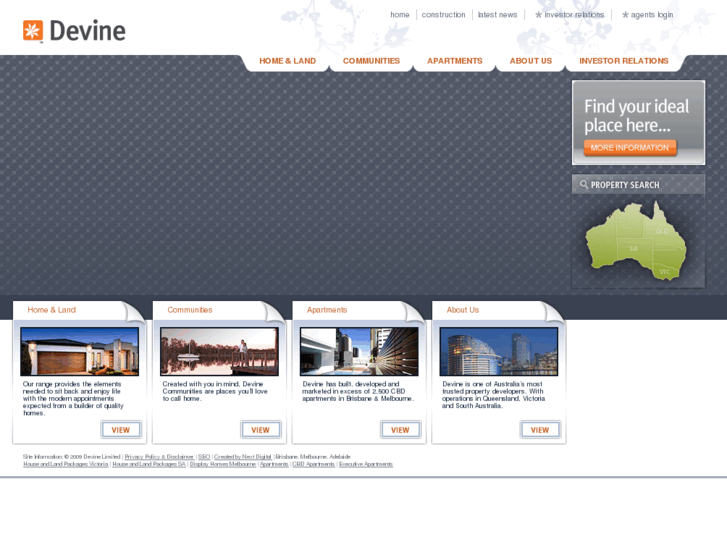Open Privacy Policy & Disclaimer footer link
The height and width of the screenshot is (545, 727).
pyautogui.click(x=159, y=457)
